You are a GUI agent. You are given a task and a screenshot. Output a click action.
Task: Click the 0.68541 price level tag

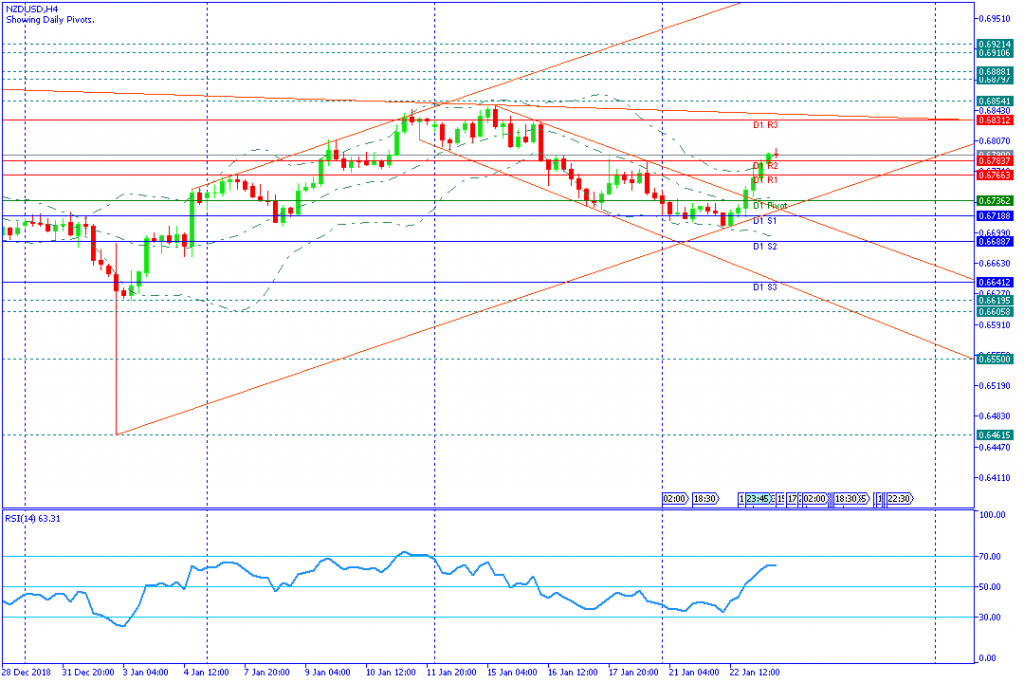(x=995, y=101)
